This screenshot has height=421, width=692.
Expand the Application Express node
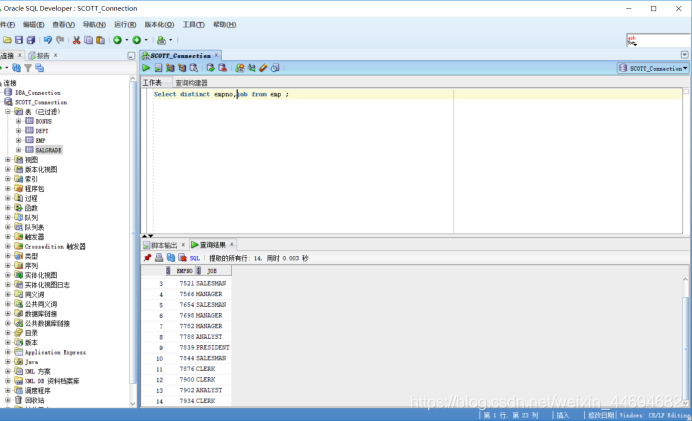8,352
